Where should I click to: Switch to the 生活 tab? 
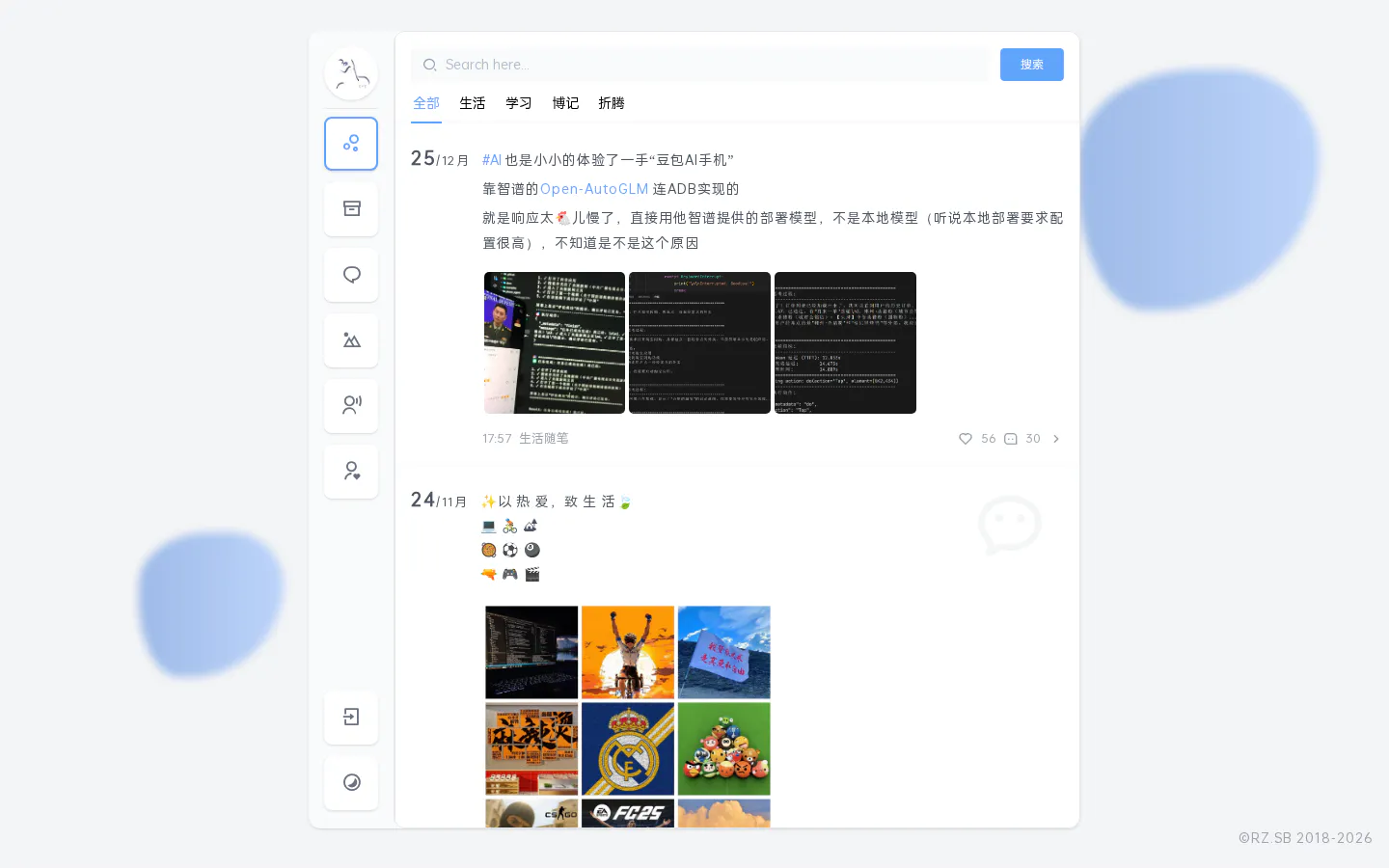click(x=473, y=103)
